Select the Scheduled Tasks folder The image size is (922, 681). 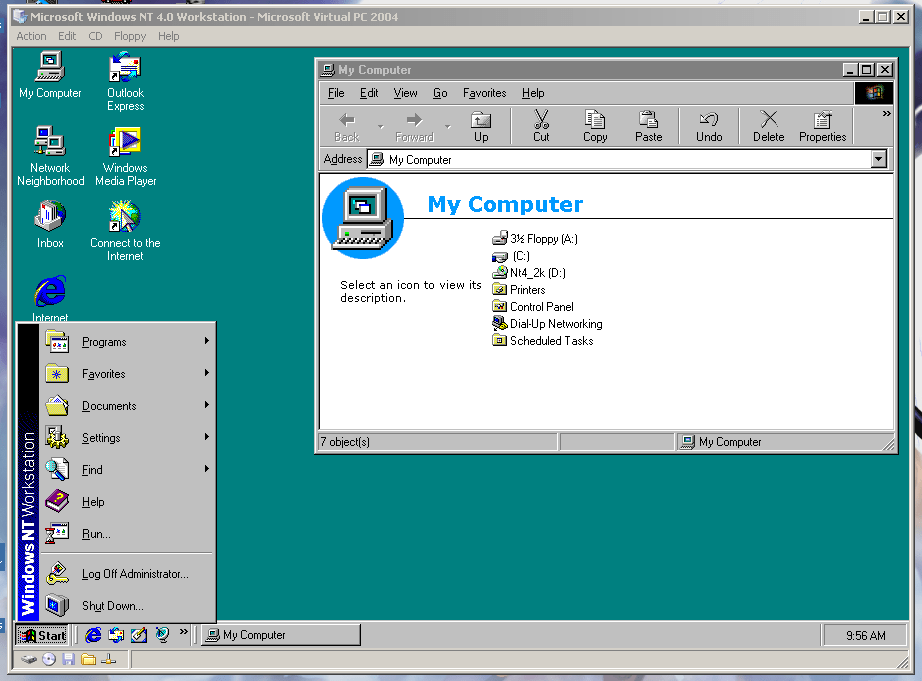(543, 340)
